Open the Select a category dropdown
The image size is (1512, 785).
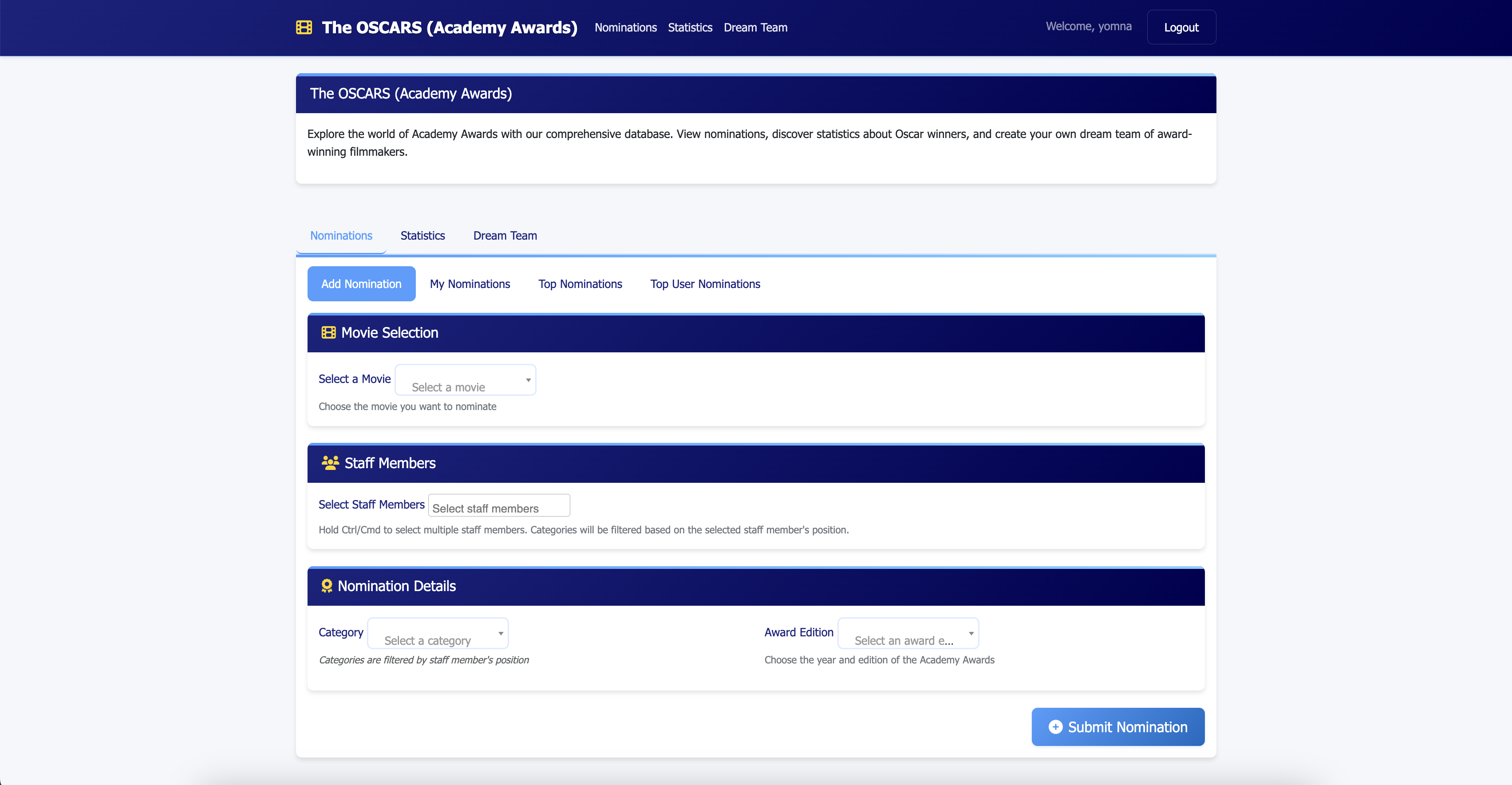coord(438,633)
